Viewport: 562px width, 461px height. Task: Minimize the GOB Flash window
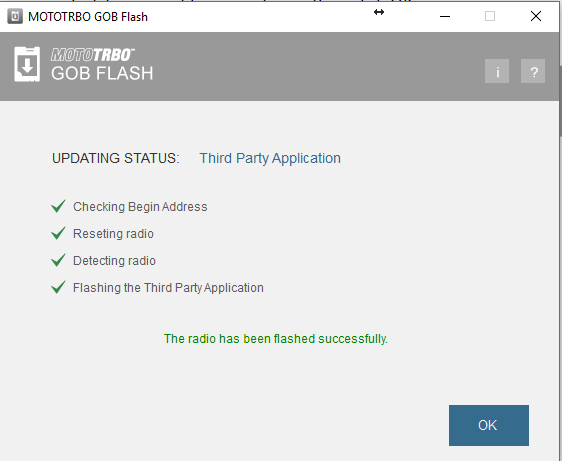click(x=445, y=16)
